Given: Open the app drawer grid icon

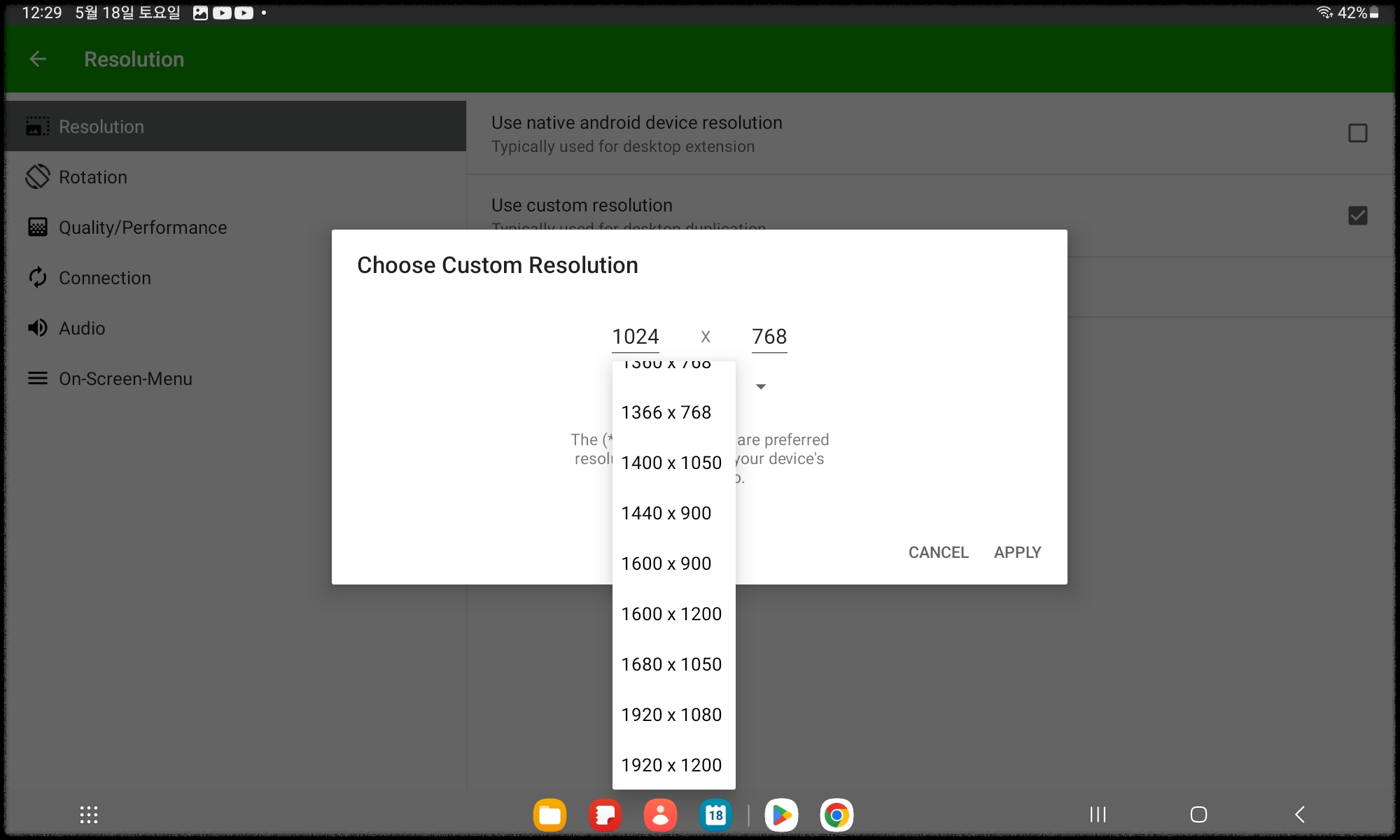Looking at the screenshot, I should [x=89, y=815].
